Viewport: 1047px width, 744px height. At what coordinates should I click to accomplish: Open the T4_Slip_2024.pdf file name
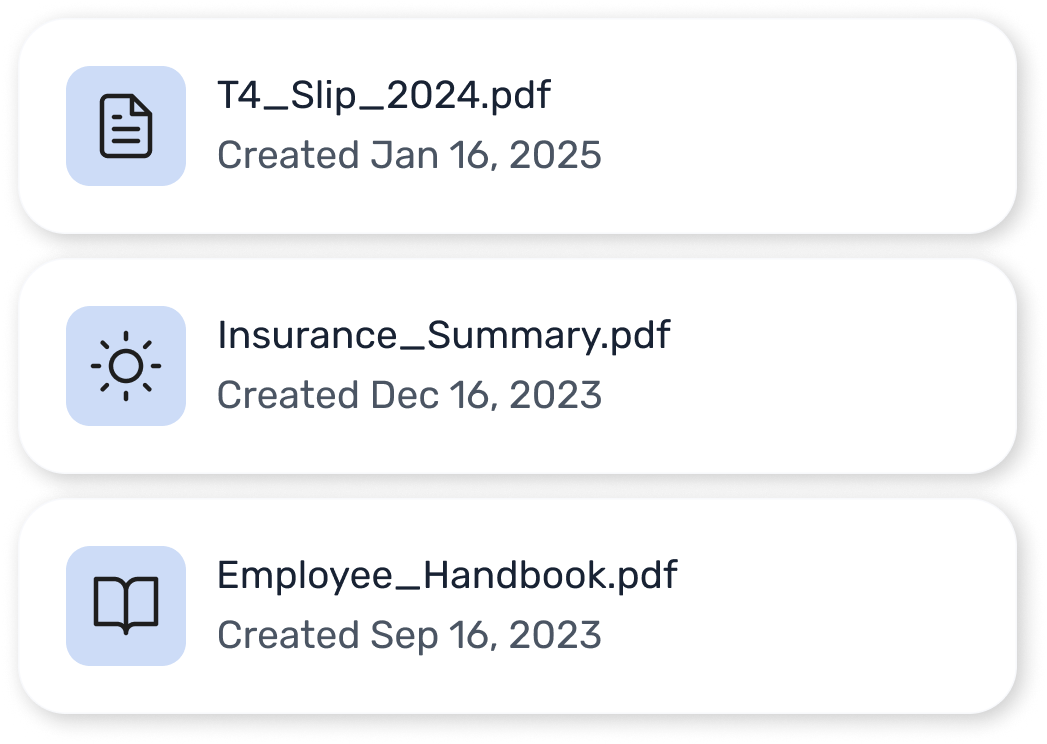point(384,96)
